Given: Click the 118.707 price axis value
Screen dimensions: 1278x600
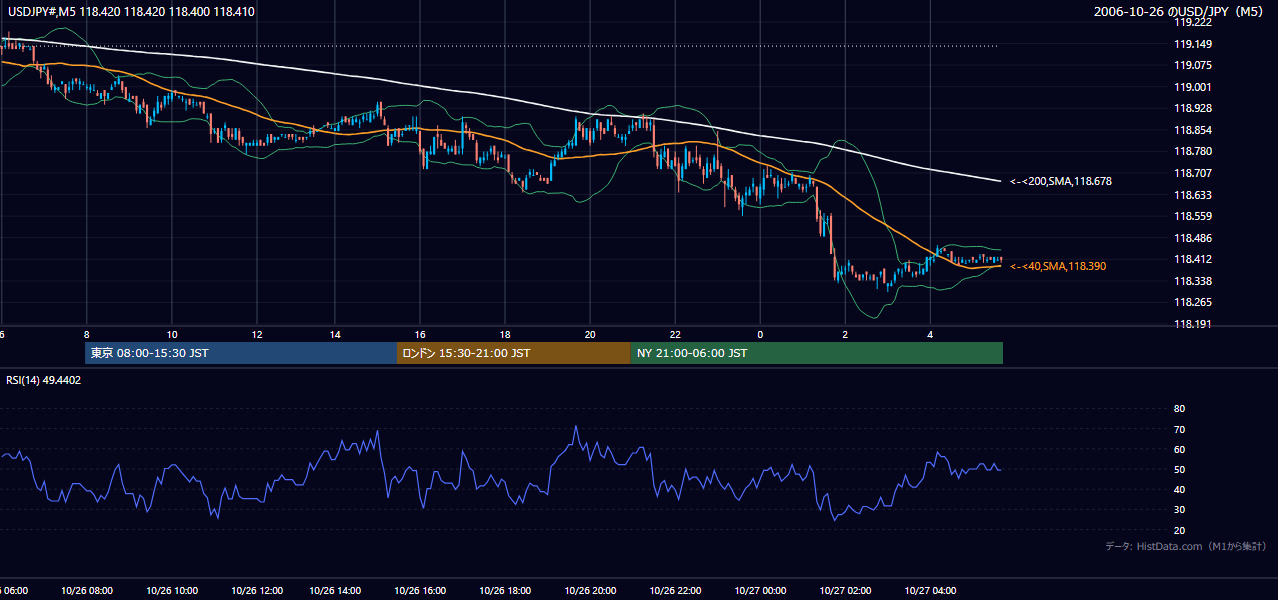Looking at the screenshot, I should tap(1193, 173).
